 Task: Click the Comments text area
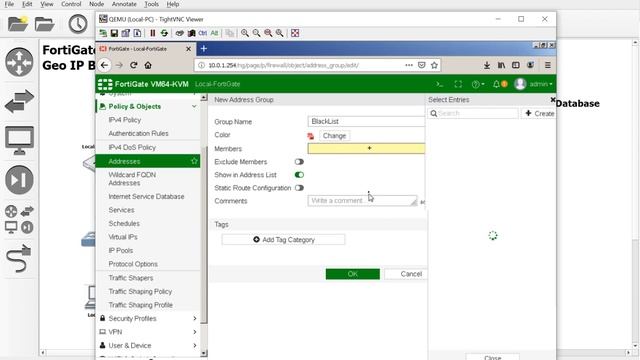362,200
